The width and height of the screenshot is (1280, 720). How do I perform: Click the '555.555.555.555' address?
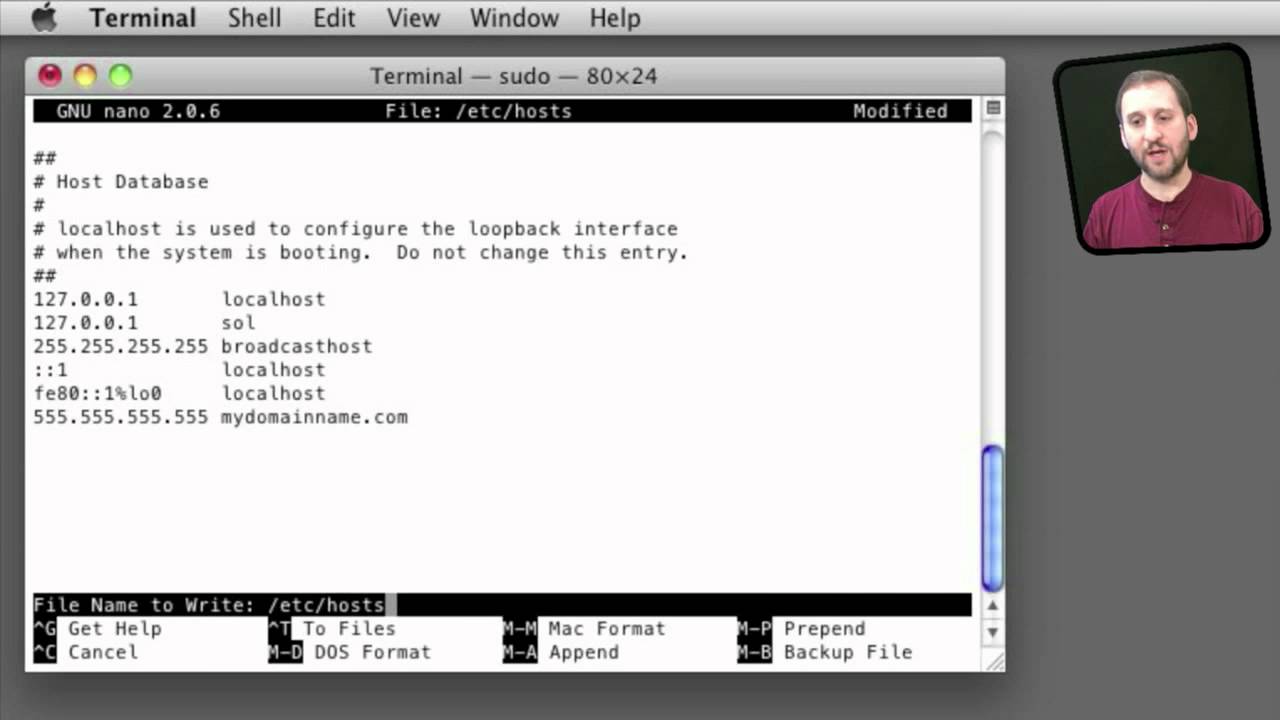[121, 417]
